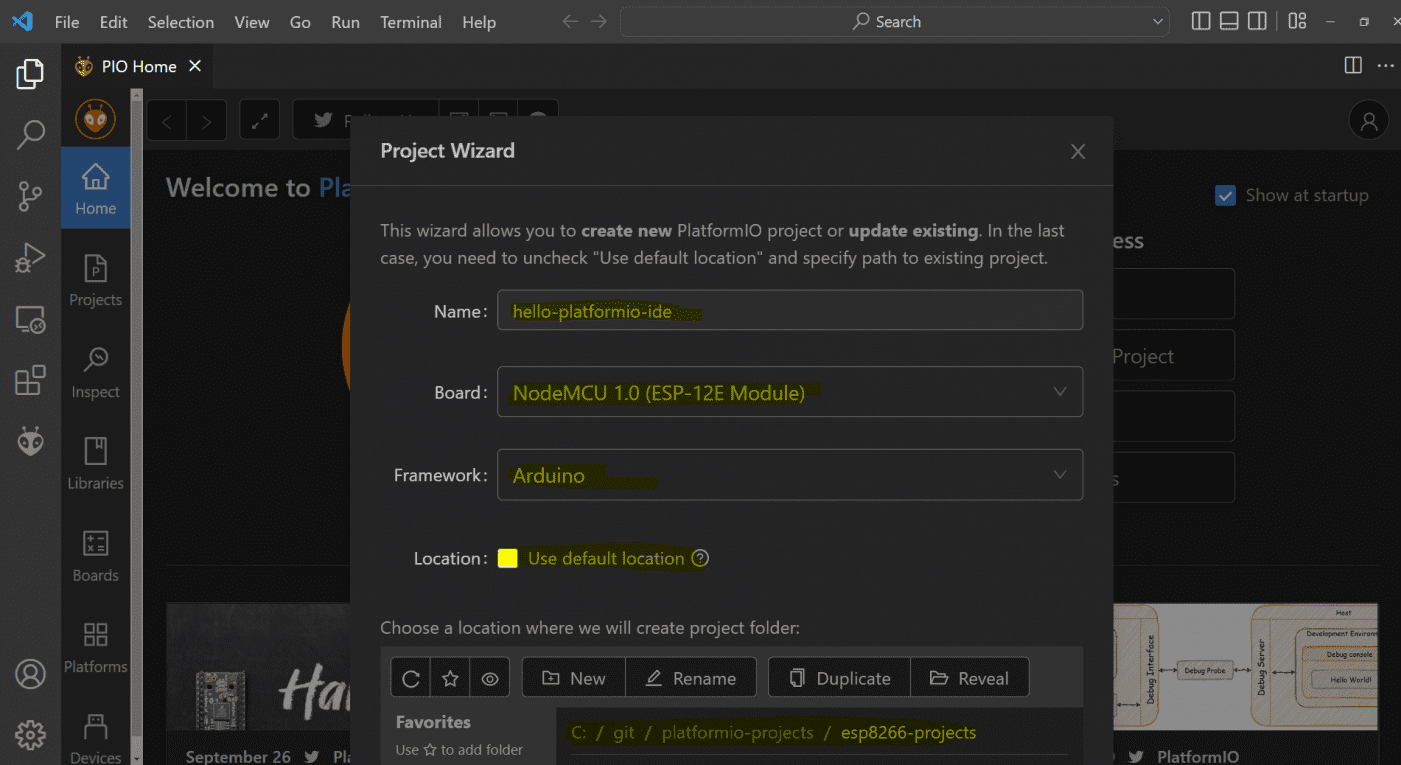Open PIO Inspect section
The width and height of the screenshot is (1401, 765).
[x=96, y=372]
